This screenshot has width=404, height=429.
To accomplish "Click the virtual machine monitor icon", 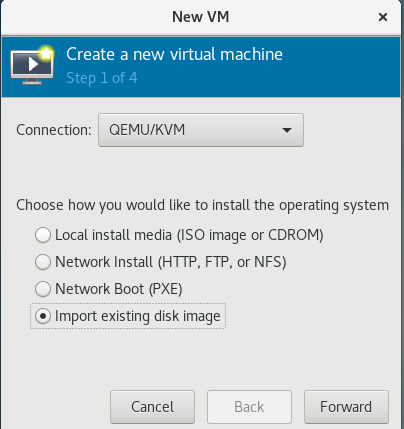I will (x=32, y=65).
